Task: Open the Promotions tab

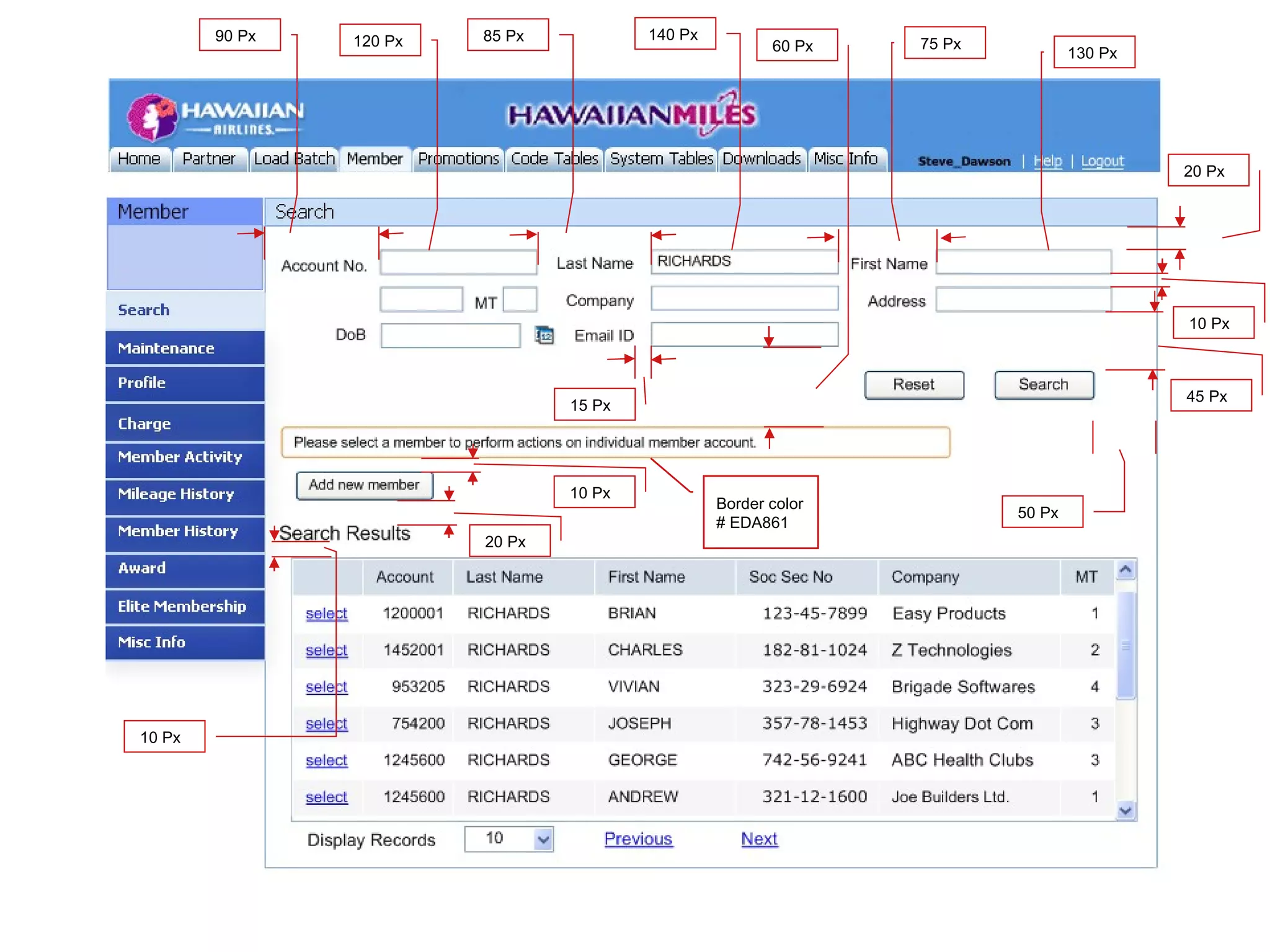Action: tap(458, 159)
